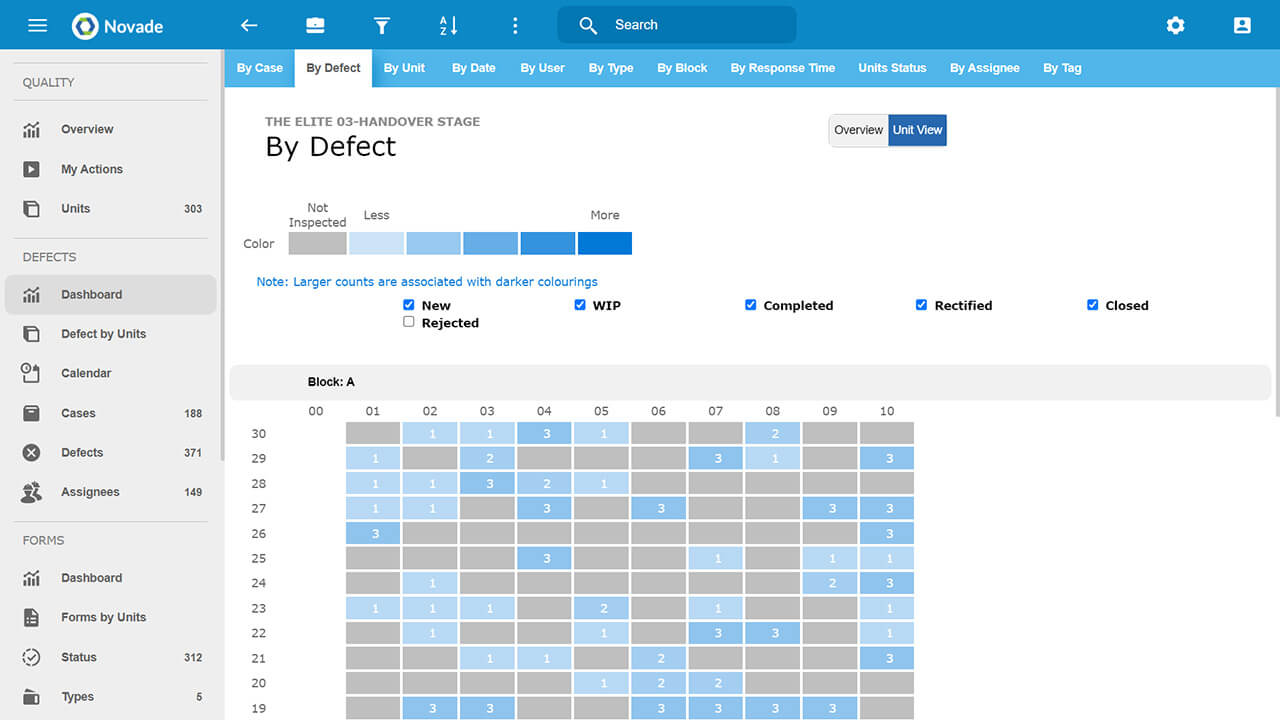The image size is (1280, 720).
Task: Click the back arrow icon
Action: tap(249, 26)
